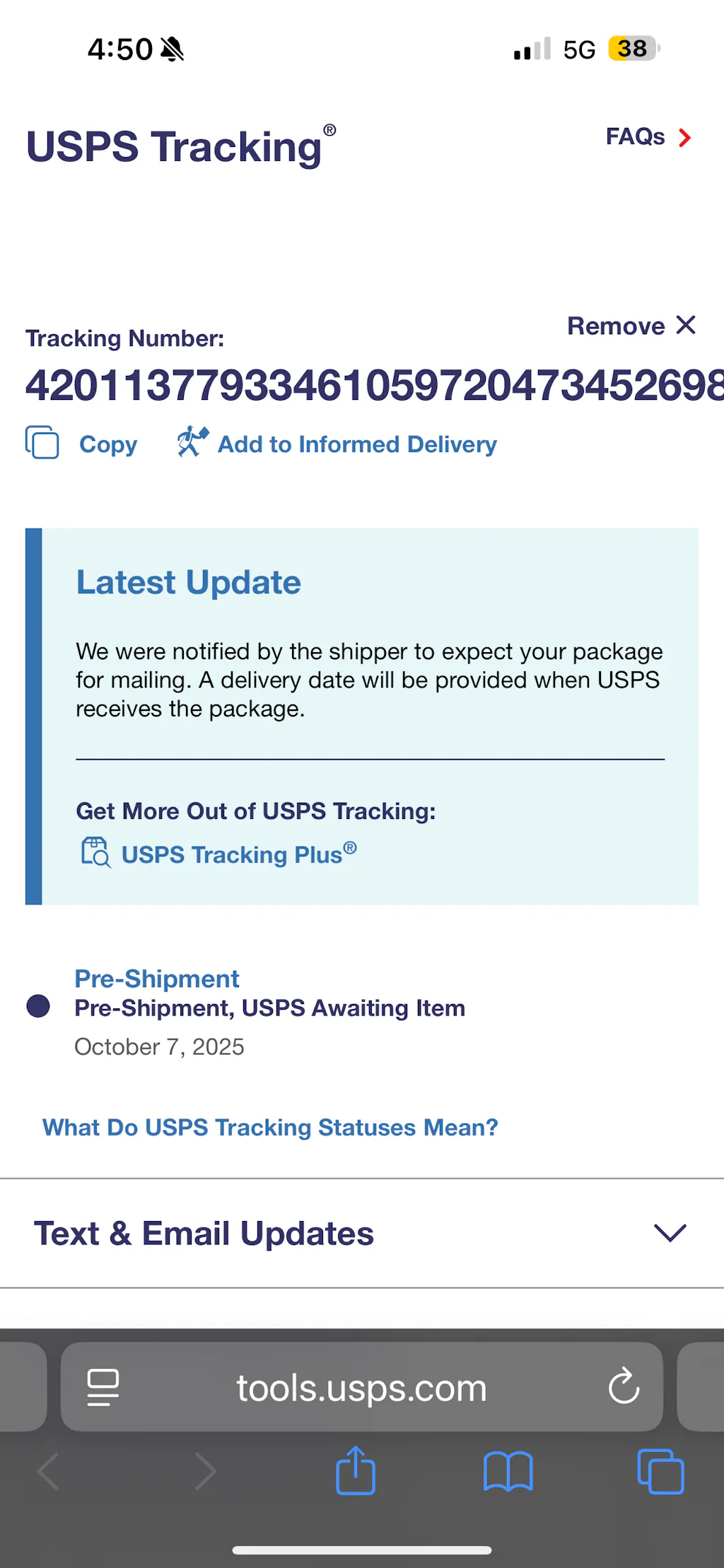
Task: Open Safari bookmarks book icon
Action: tap(508, 1472)
